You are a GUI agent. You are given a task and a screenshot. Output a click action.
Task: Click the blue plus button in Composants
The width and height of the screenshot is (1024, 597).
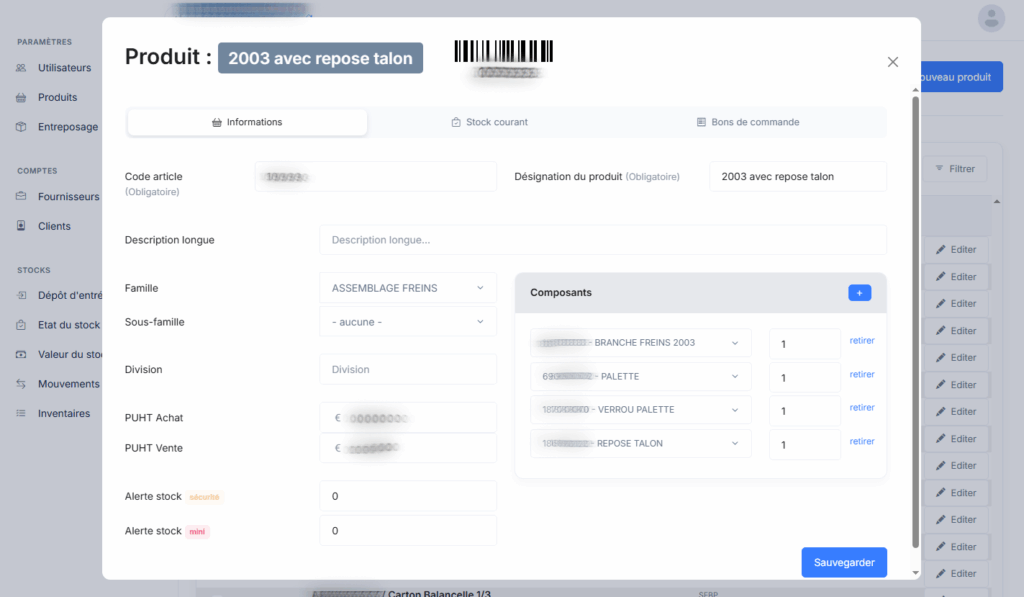click(859, 293)
